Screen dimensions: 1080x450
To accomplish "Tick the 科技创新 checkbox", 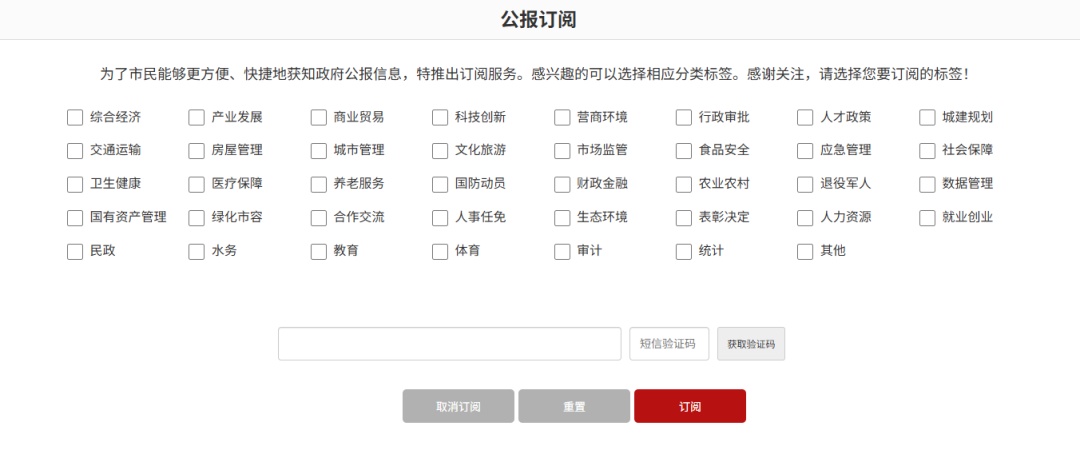I will [x=440, y=117].
